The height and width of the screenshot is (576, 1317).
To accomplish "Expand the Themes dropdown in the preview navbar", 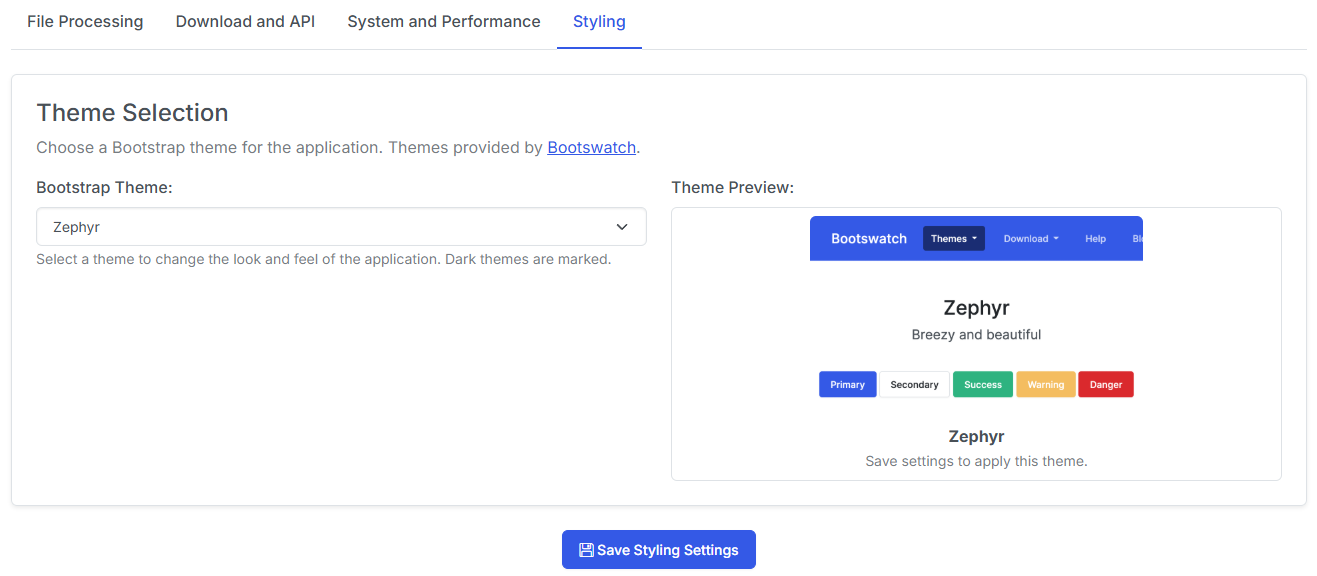I will coord(953,239).
